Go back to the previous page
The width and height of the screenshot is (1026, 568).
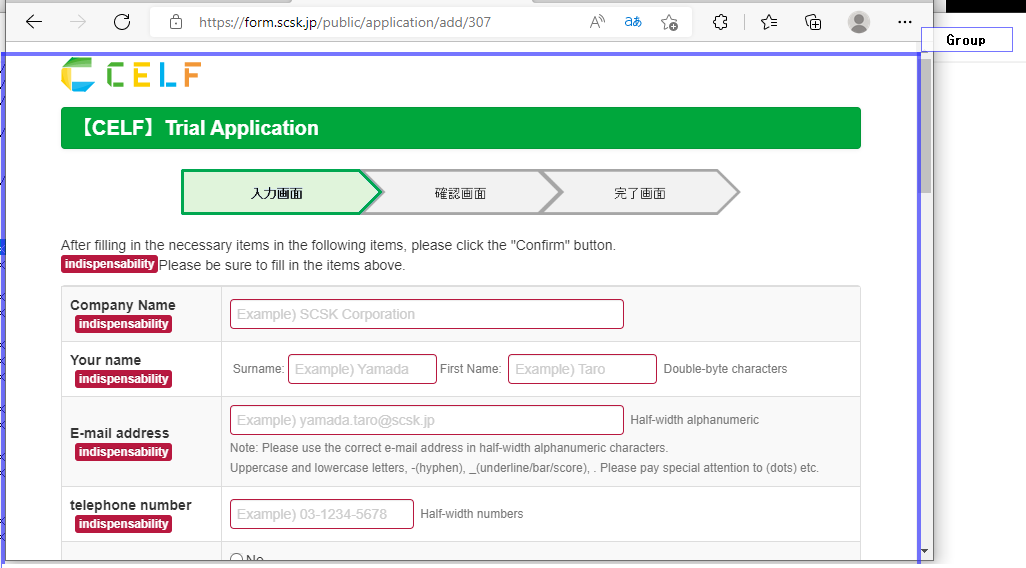click(34, 22)
